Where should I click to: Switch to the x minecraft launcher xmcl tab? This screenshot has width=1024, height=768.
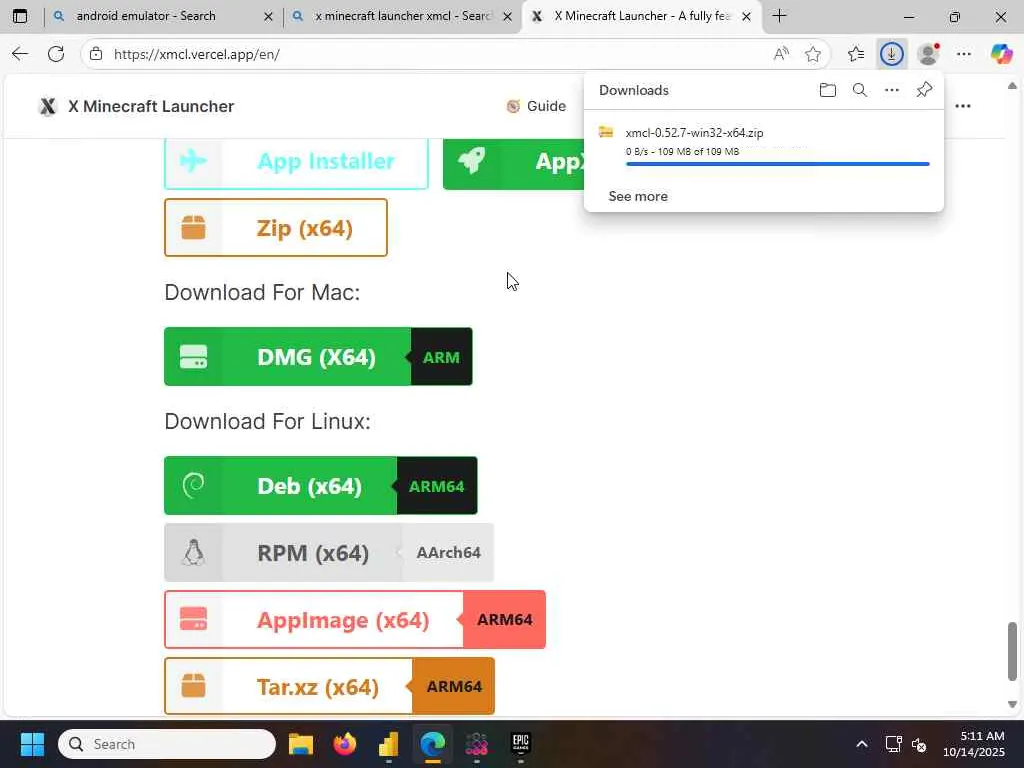402,16
